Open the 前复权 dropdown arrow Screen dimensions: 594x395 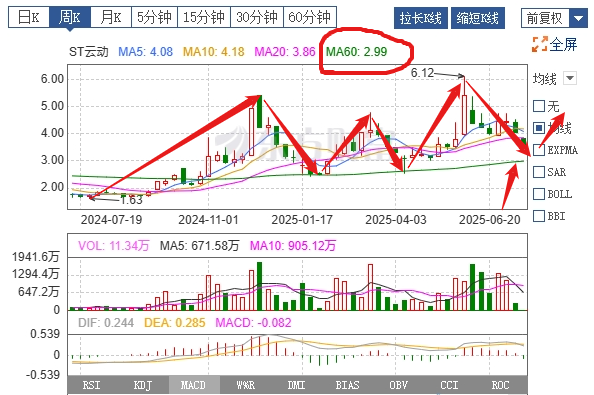578,18
